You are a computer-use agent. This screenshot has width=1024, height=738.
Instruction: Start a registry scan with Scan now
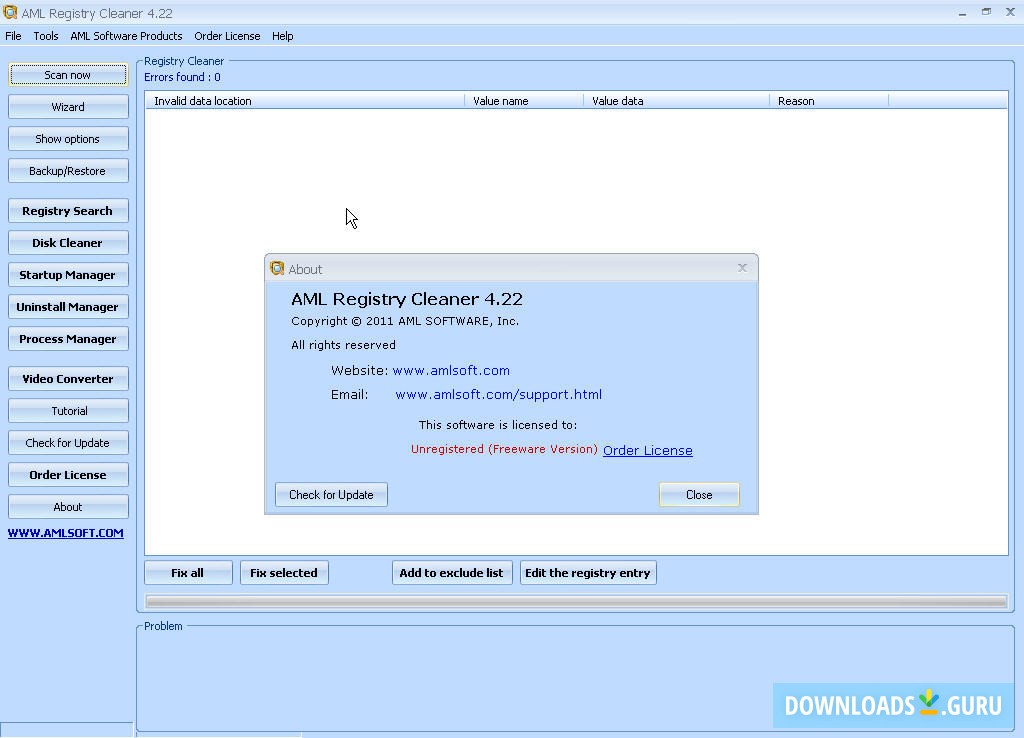[x=67, y=74]
